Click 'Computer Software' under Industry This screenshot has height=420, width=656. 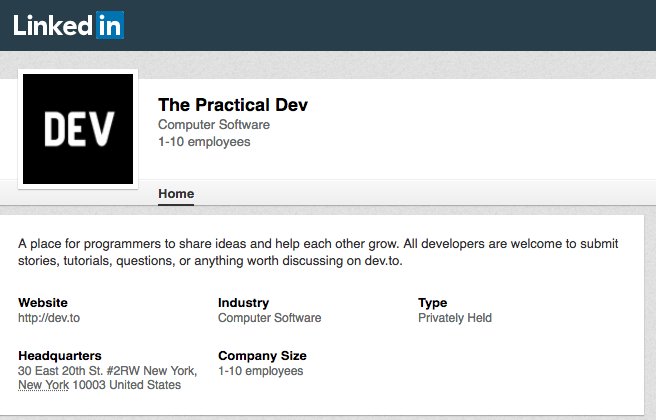tap(269, 318)
